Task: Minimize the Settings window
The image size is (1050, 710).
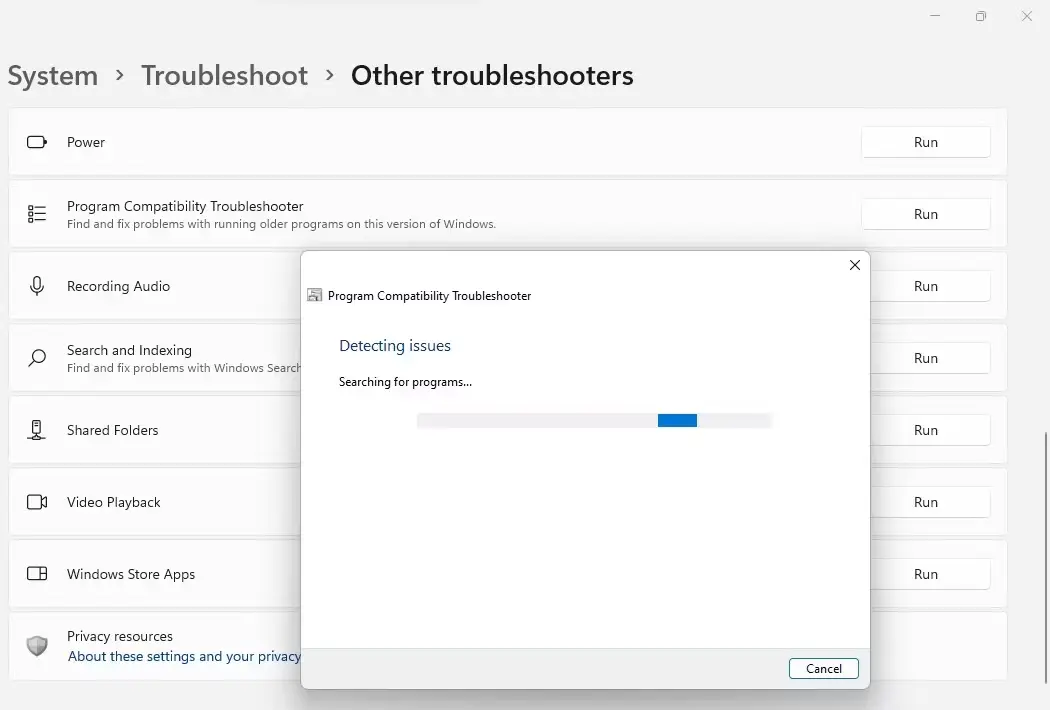Action: [x=935, y=16]
